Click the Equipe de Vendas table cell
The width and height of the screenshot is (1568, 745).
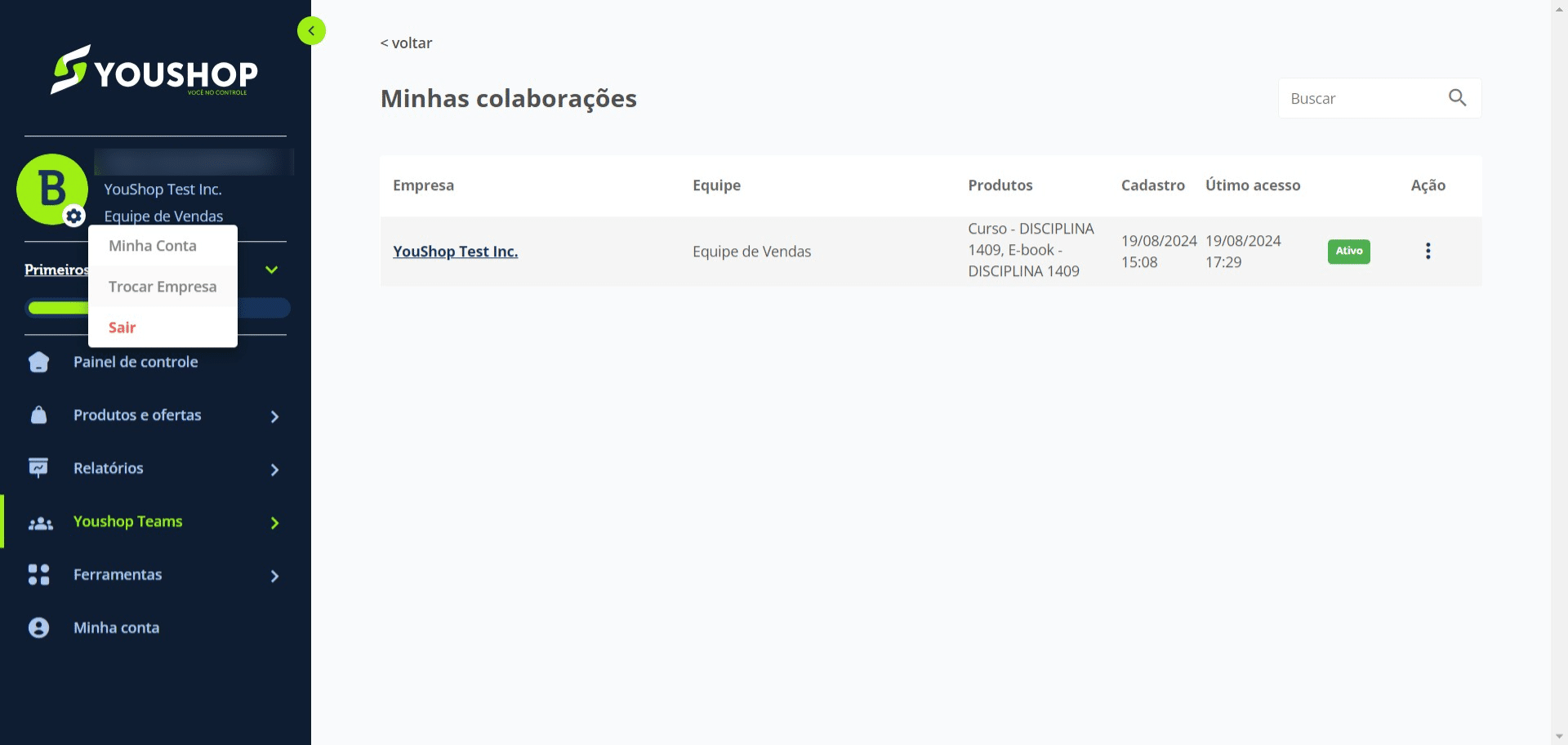751,252
